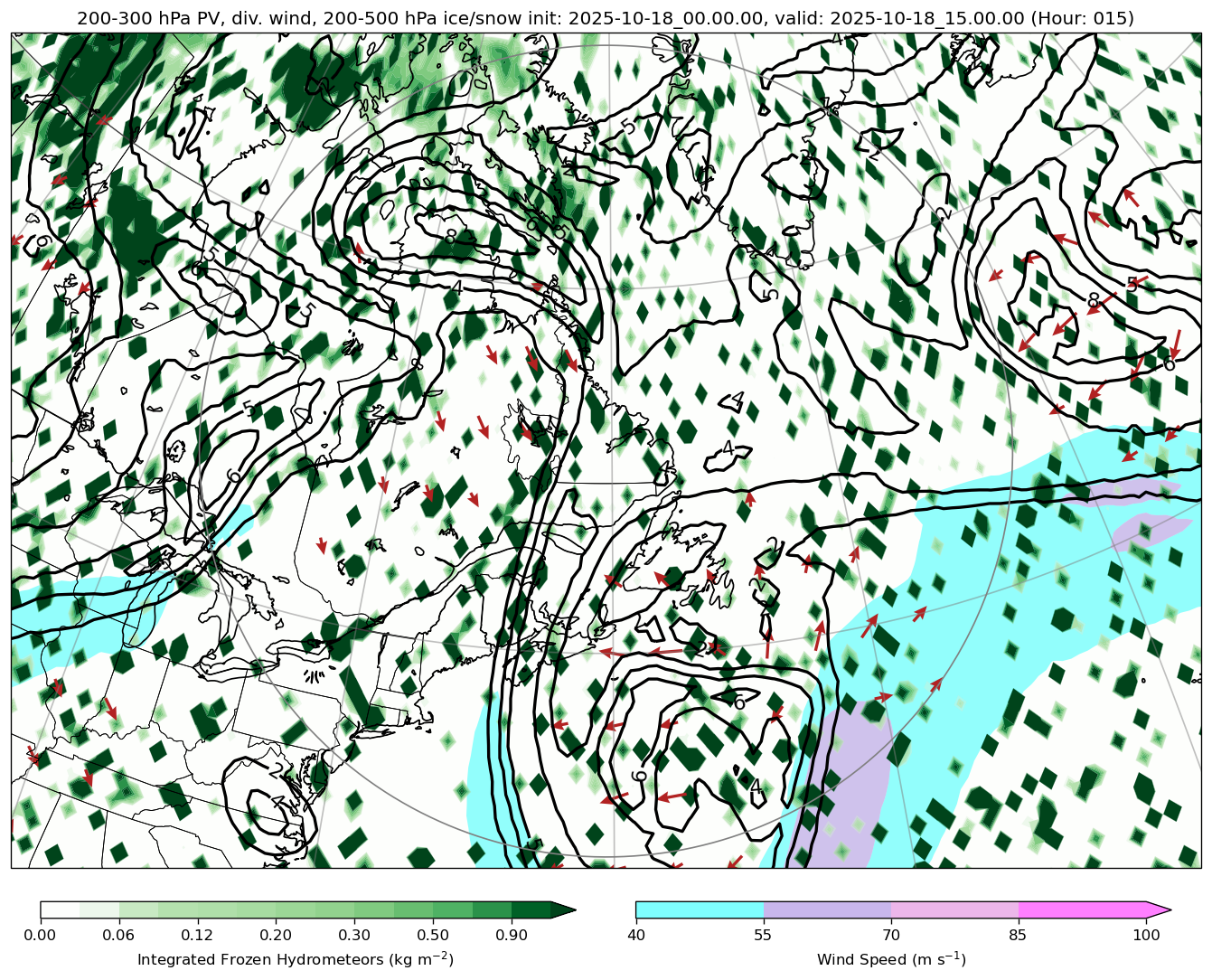Click the darkest green arrow tip of hydrometeor colorbar

click(x=563, y=909)
